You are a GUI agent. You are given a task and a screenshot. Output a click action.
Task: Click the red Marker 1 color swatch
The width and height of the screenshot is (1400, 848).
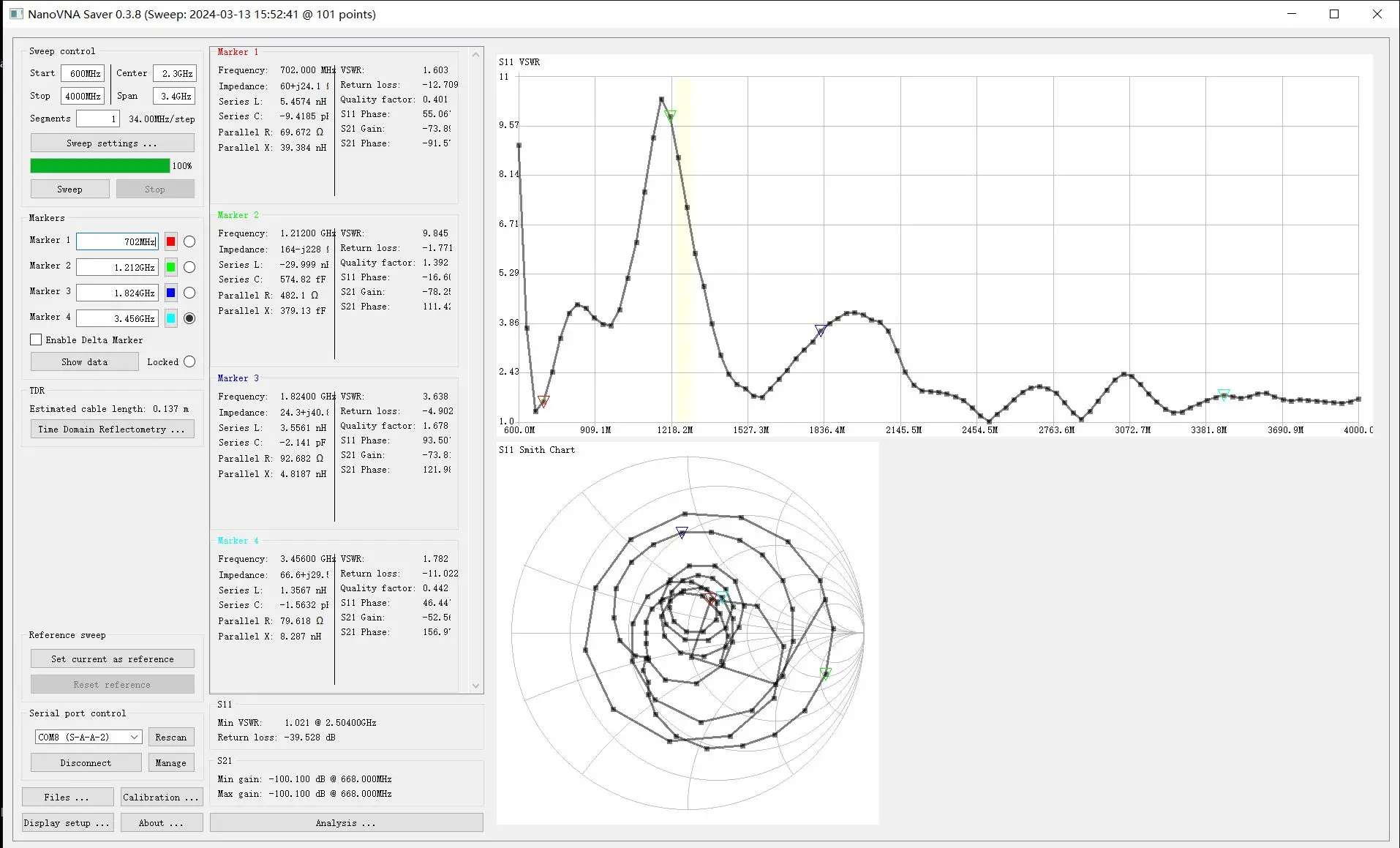(x=170, y=241)
